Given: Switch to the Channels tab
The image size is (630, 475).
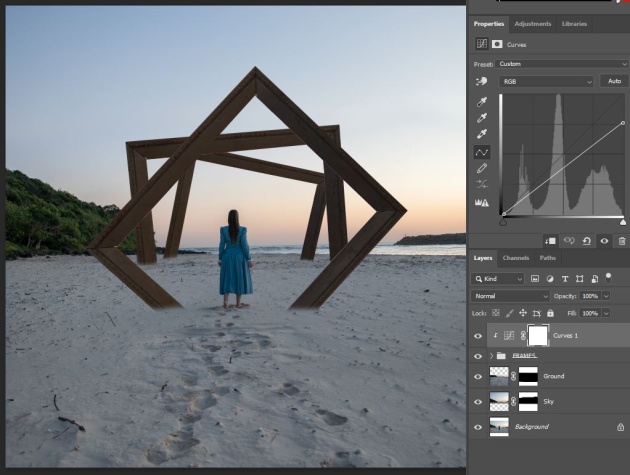Looking at the screenshot, I should click(516, 258).
